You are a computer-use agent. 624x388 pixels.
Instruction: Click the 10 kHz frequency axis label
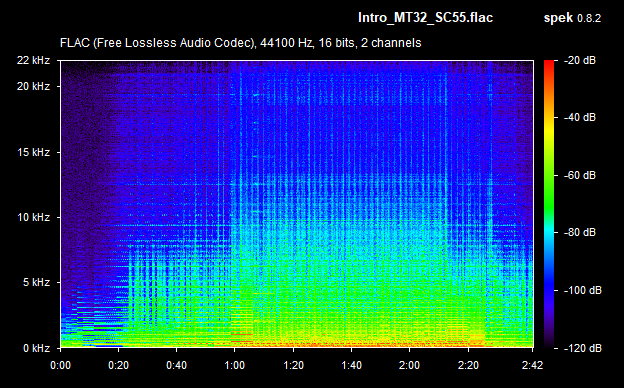click(33, 217)
